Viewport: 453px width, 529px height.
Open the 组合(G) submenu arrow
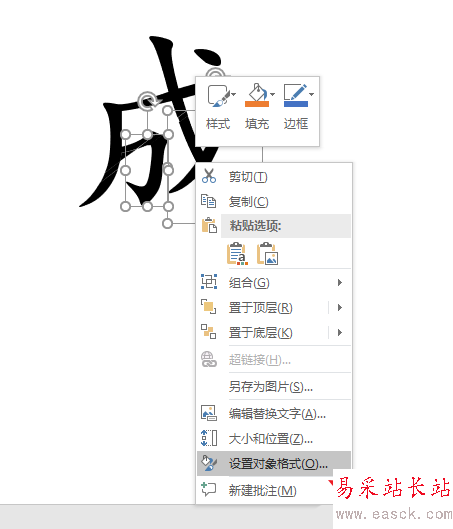pyautogui.click(x=340, y=283)
